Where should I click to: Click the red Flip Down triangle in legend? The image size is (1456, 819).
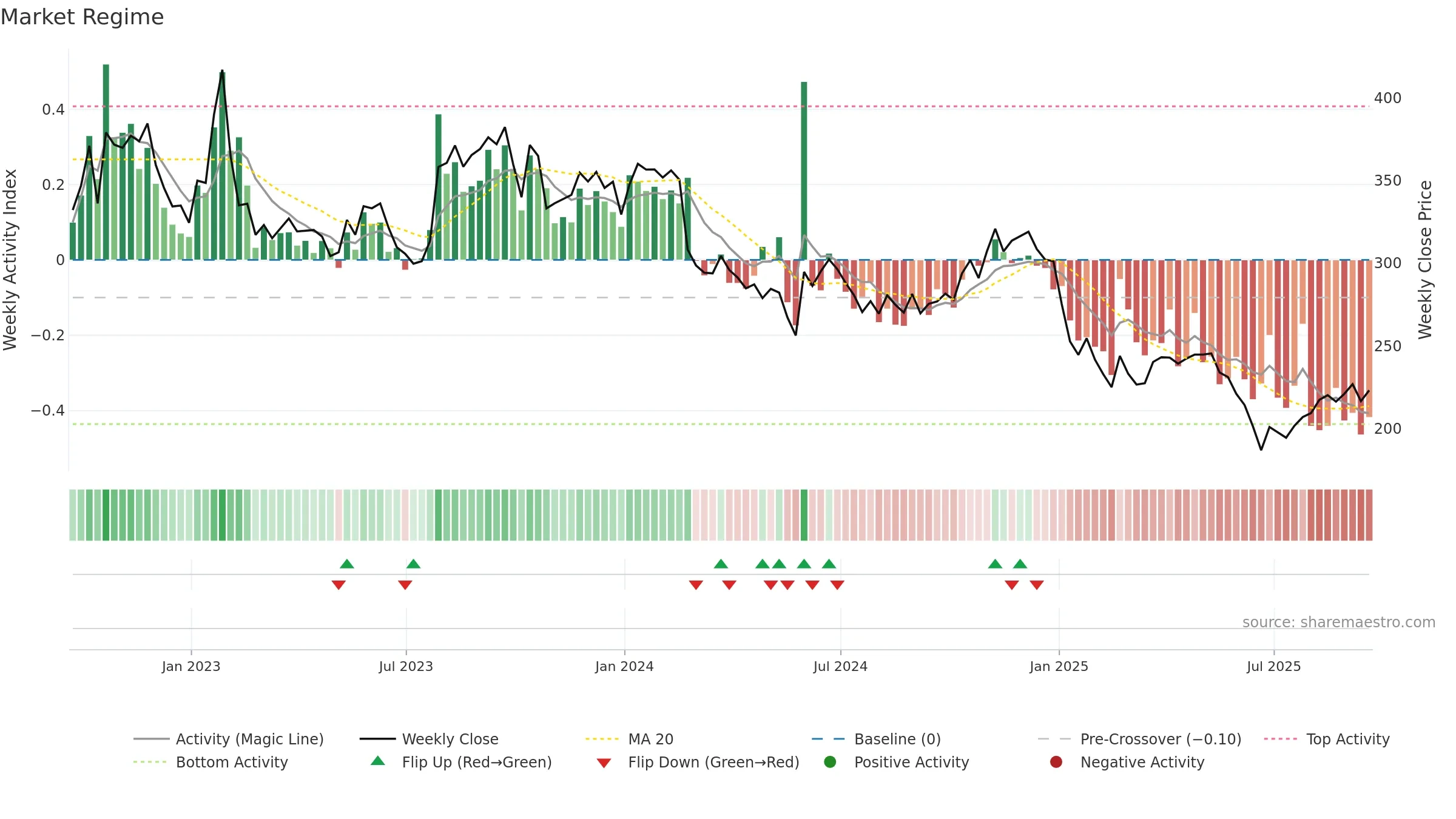[604, 763]
